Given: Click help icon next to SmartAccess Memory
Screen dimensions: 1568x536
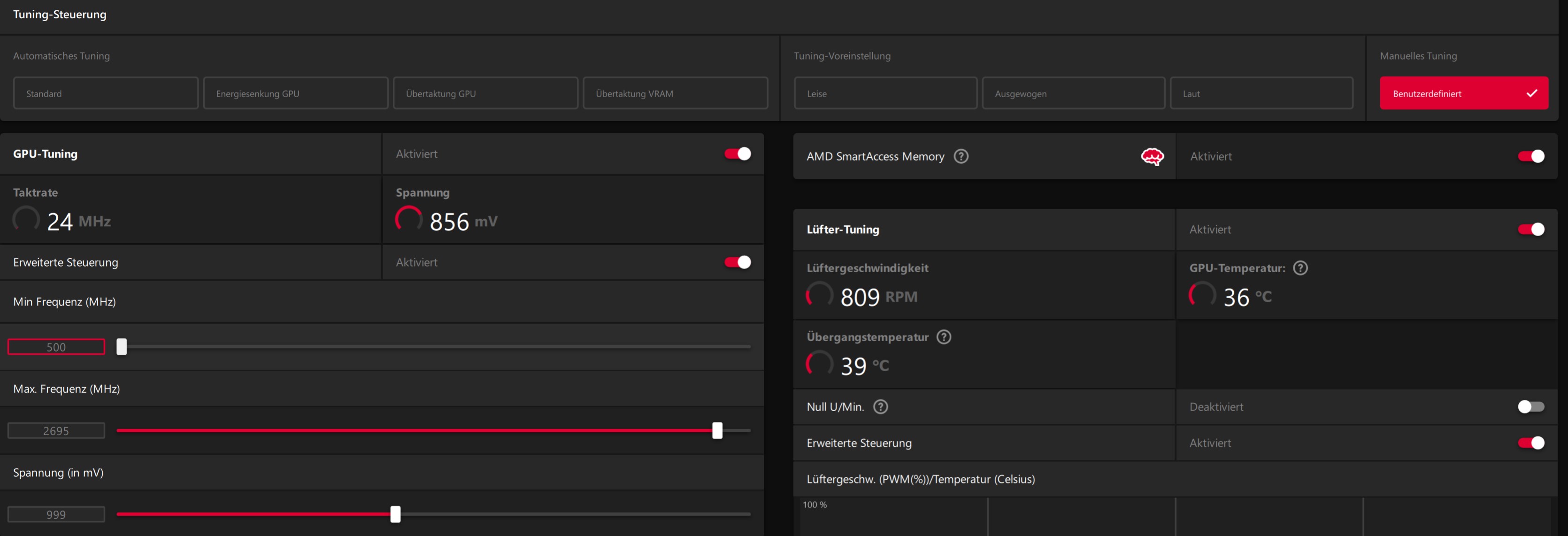Looking at the screenshot, I should [x=961, y=156].
